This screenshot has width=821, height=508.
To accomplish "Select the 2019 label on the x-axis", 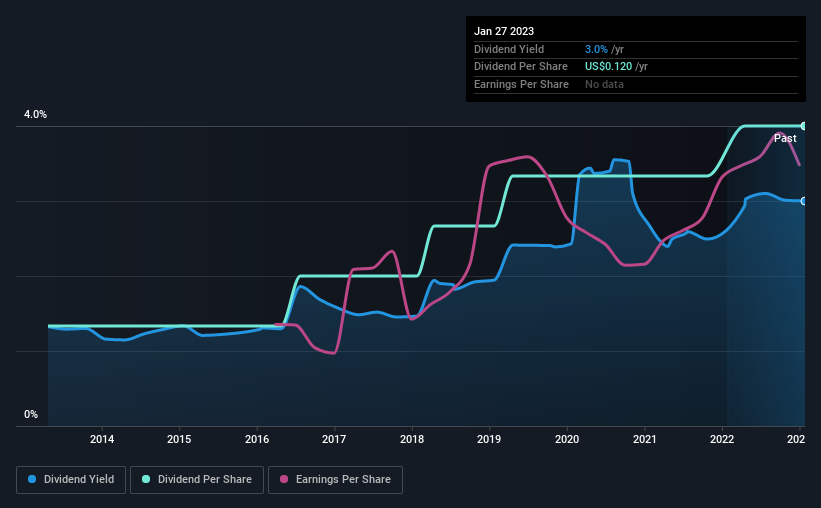I will coord(489,439).
